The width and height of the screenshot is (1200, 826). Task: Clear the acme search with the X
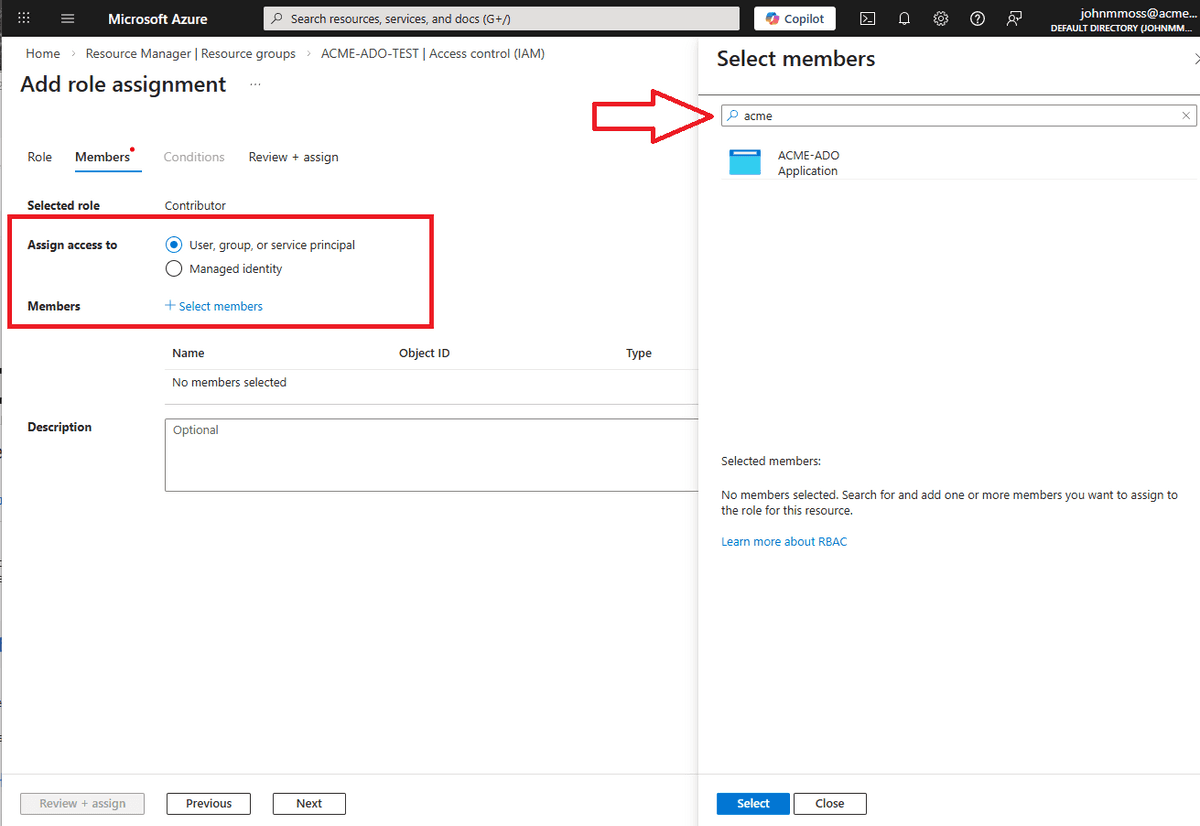point(1185,115)
